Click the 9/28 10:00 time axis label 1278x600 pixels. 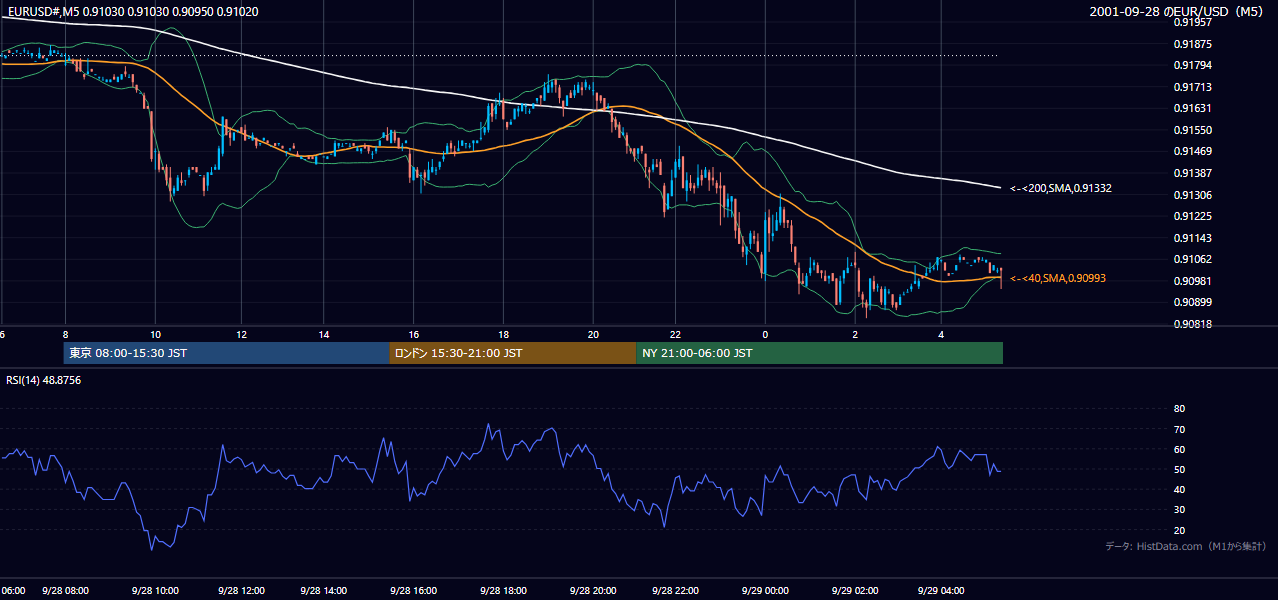[x=155, y=591]
